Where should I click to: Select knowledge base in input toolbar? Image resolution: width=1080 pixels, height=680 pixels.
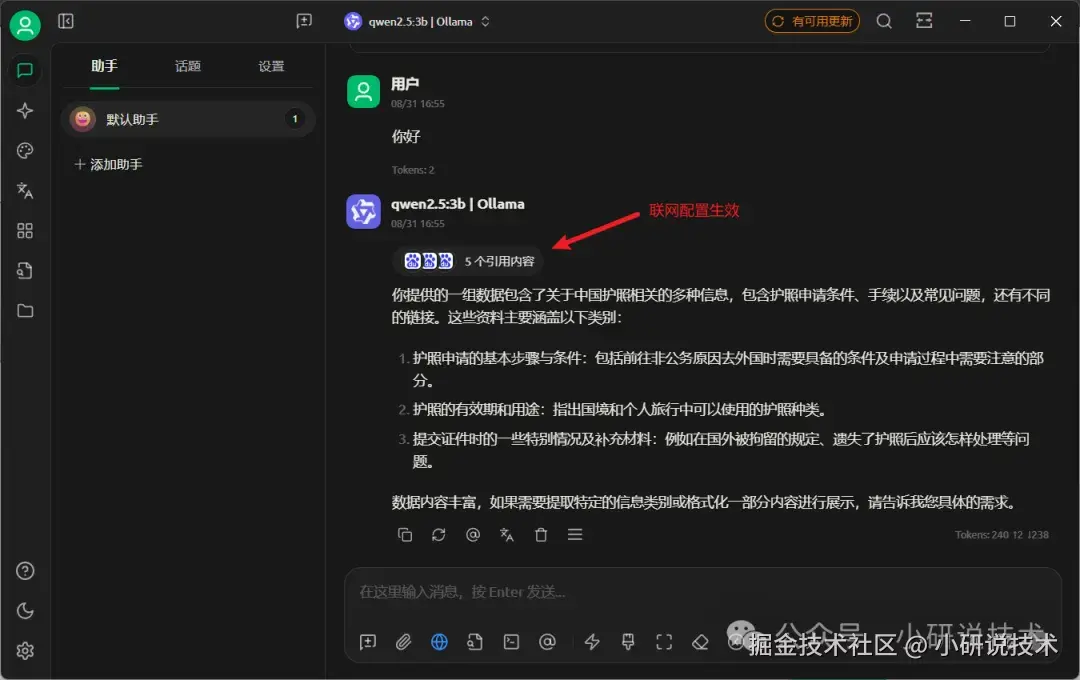(475, 642)
